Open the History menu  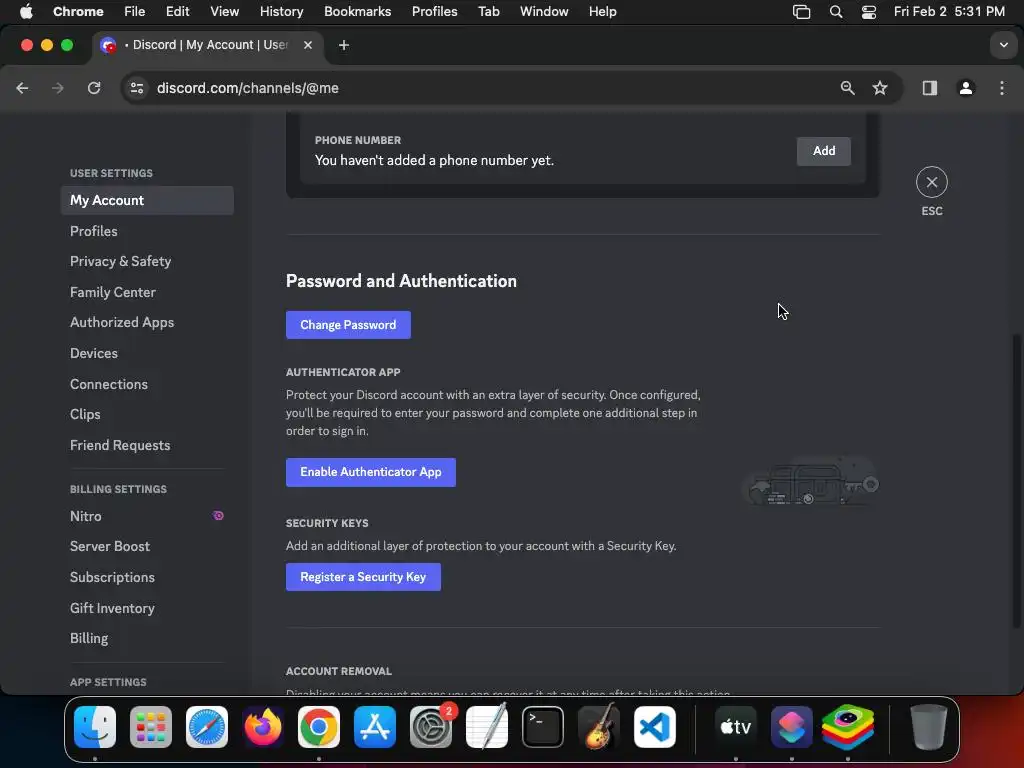pos(281,12)
